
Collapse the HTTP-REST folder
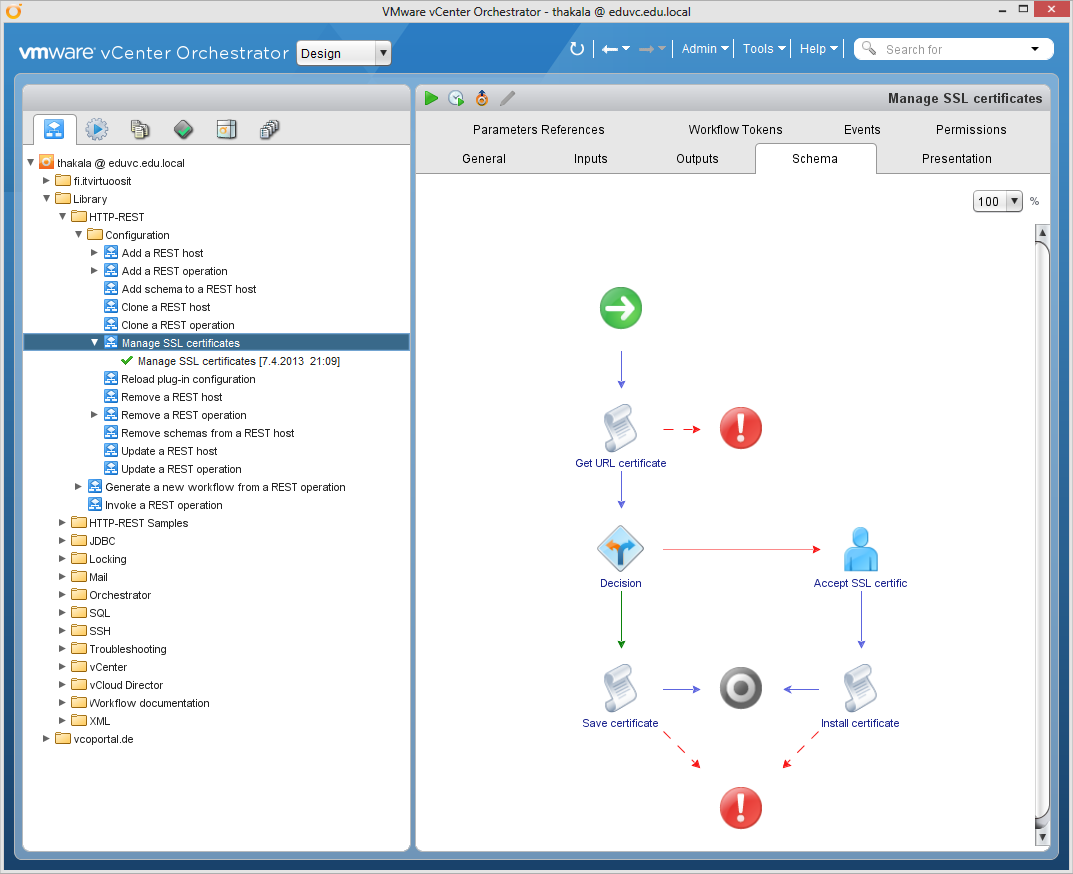pyautogui.click(x=62, y=216)
